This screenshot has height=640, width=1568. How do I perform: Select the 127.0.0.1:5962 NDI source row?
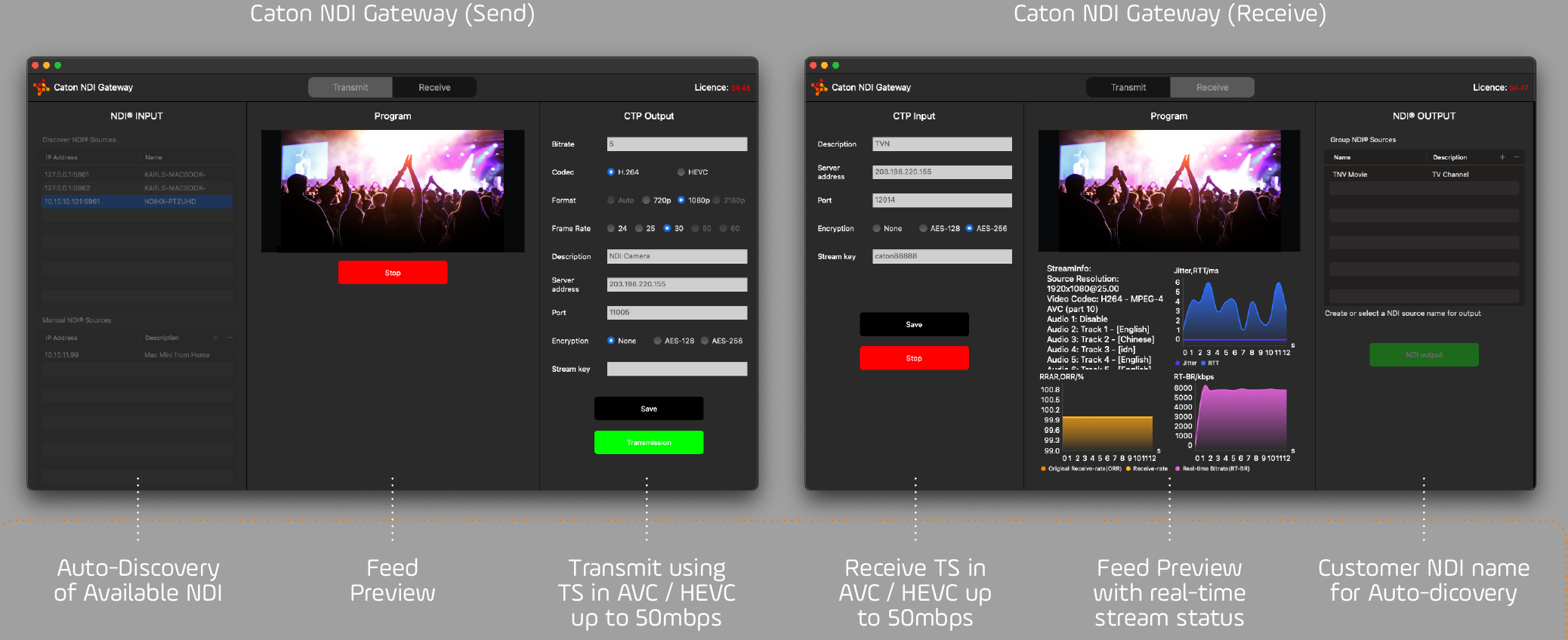click(x=137, y=188)
